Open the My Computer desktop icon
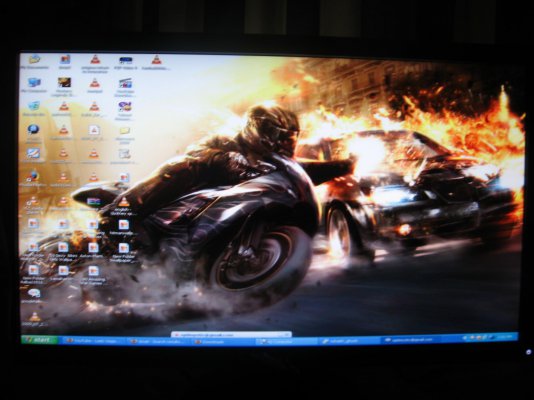534x400 pixels. (34, 85)
